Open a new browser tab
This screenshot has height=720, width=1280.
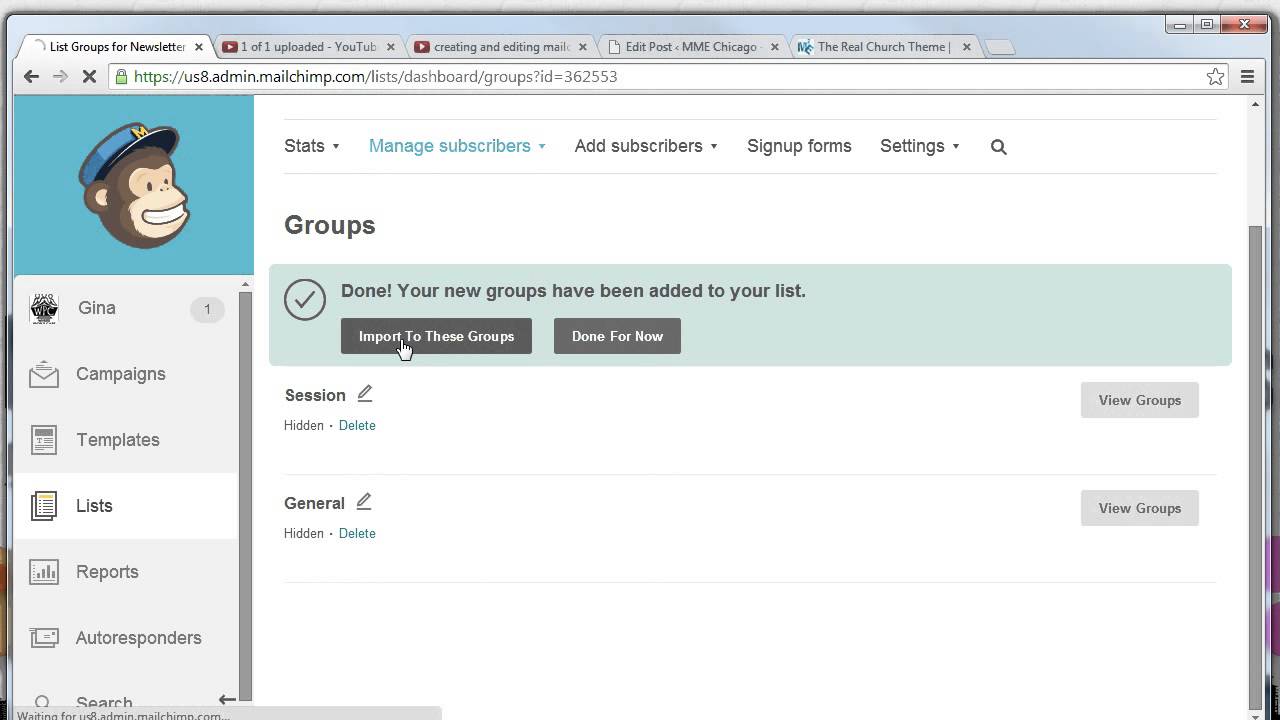999,47
